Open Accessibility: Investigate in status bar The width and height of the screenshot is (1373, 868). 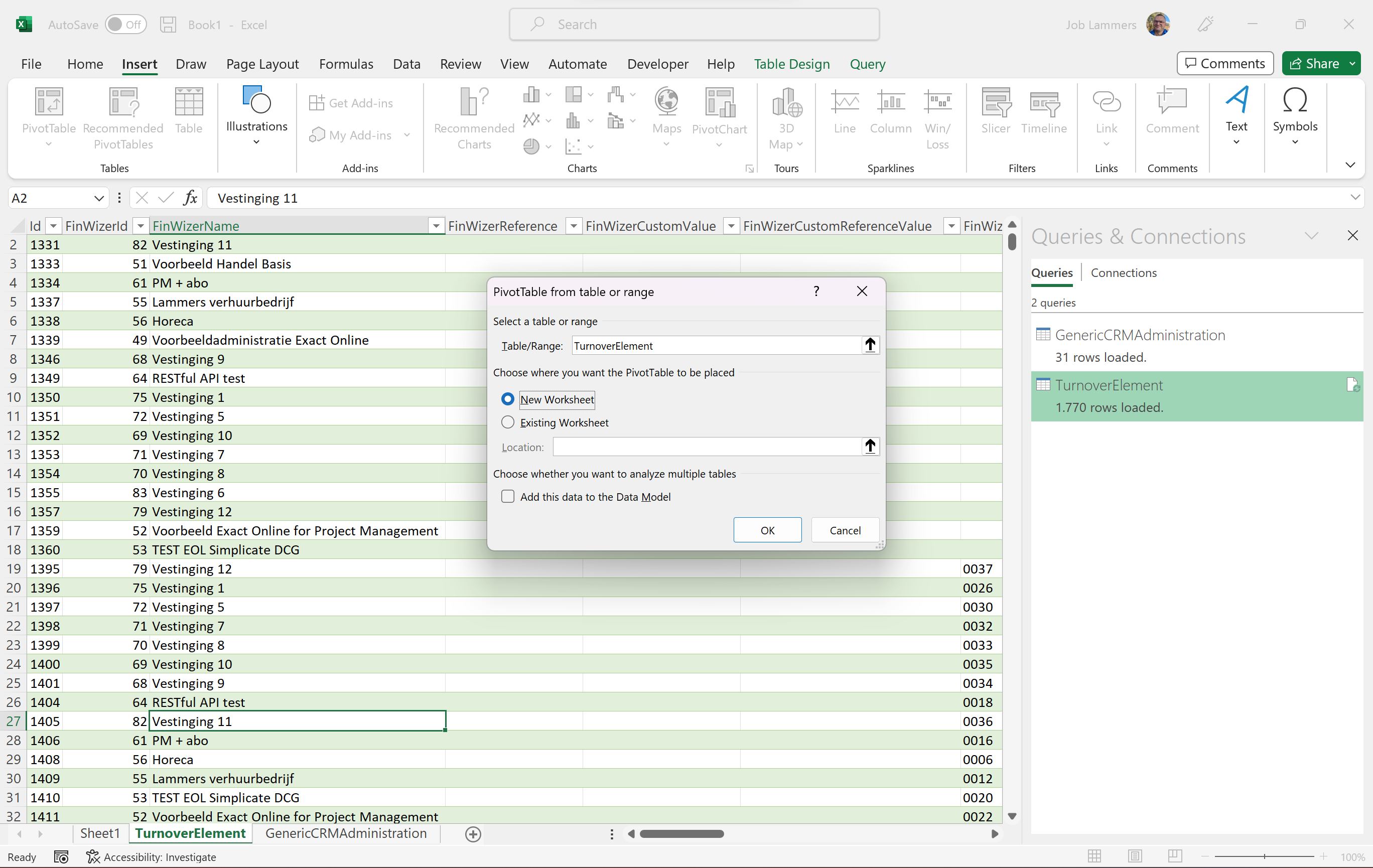(x=151, y=856)
